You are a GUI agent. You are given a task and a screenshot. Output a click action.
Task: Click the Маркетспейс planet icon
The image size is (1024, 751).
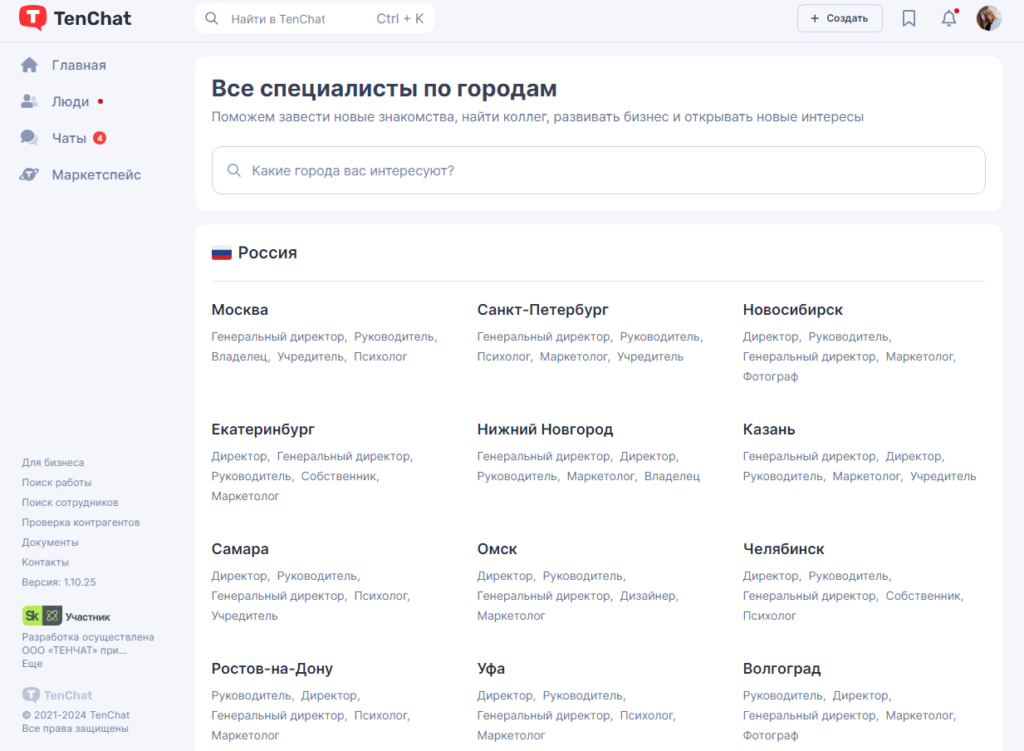[30, 175]
